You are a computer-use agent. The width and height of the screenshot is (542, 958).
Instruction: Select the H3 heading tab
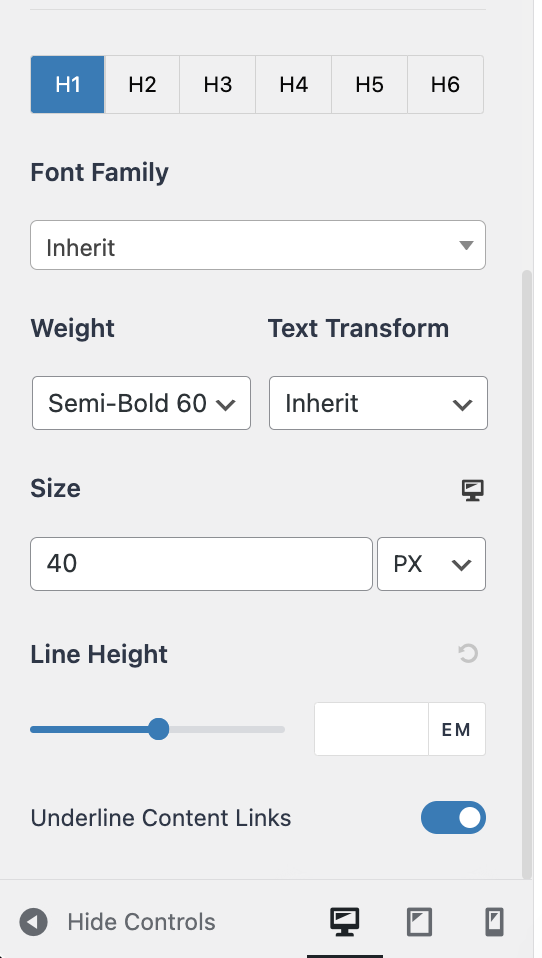click(x=218, y=84)
